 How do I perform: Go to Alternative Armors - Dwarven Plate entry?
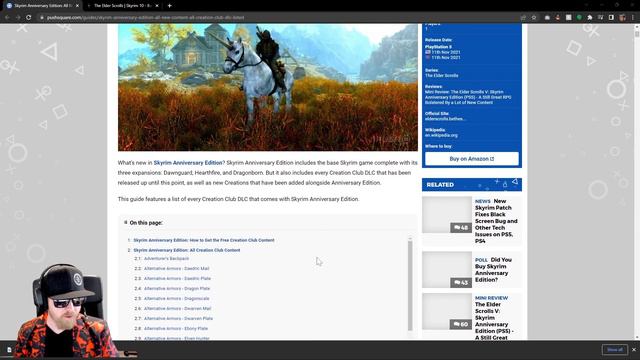[178, 318]
